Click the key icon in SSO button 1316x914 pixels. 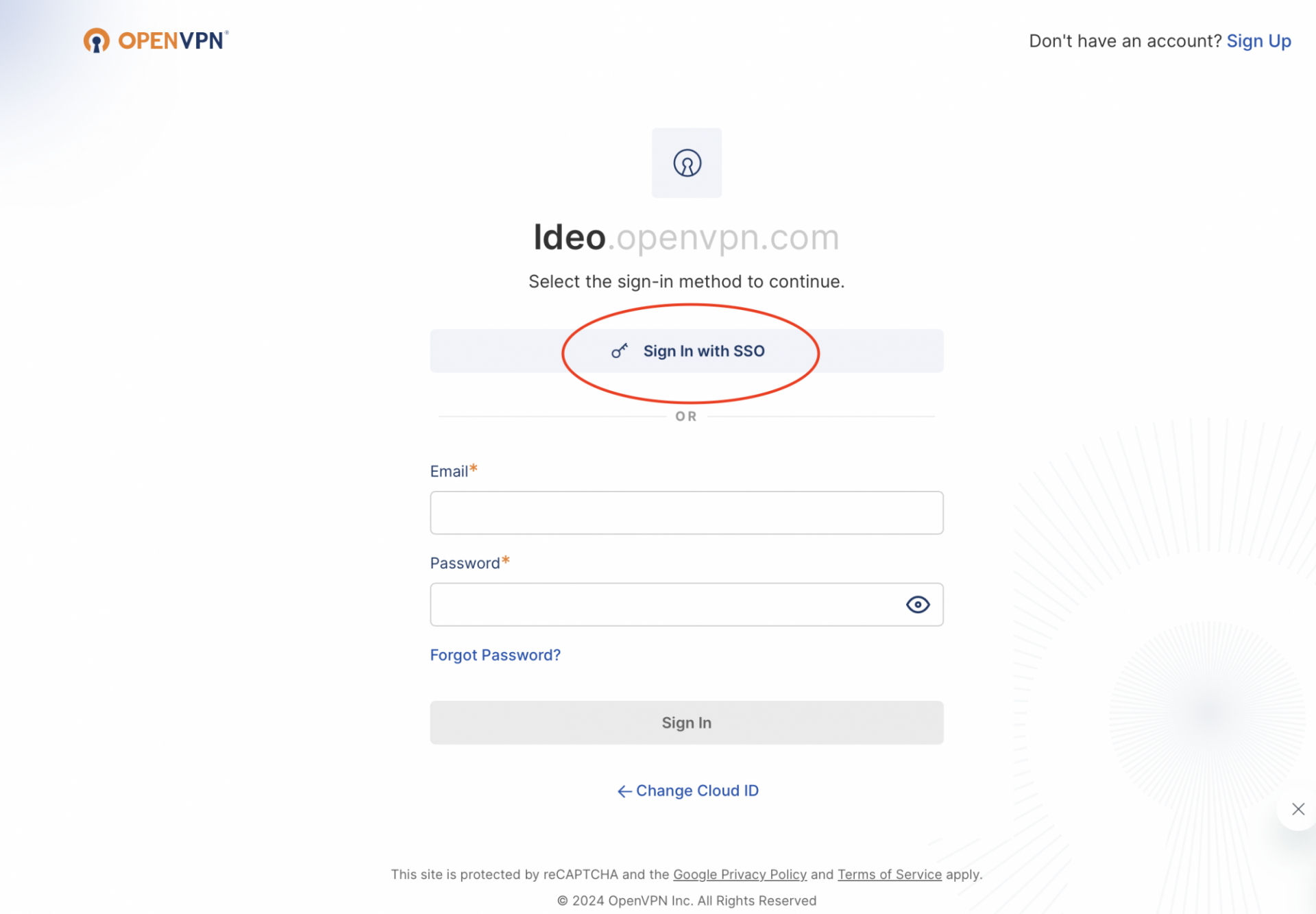pyautogui.click(x=620, y=351)
